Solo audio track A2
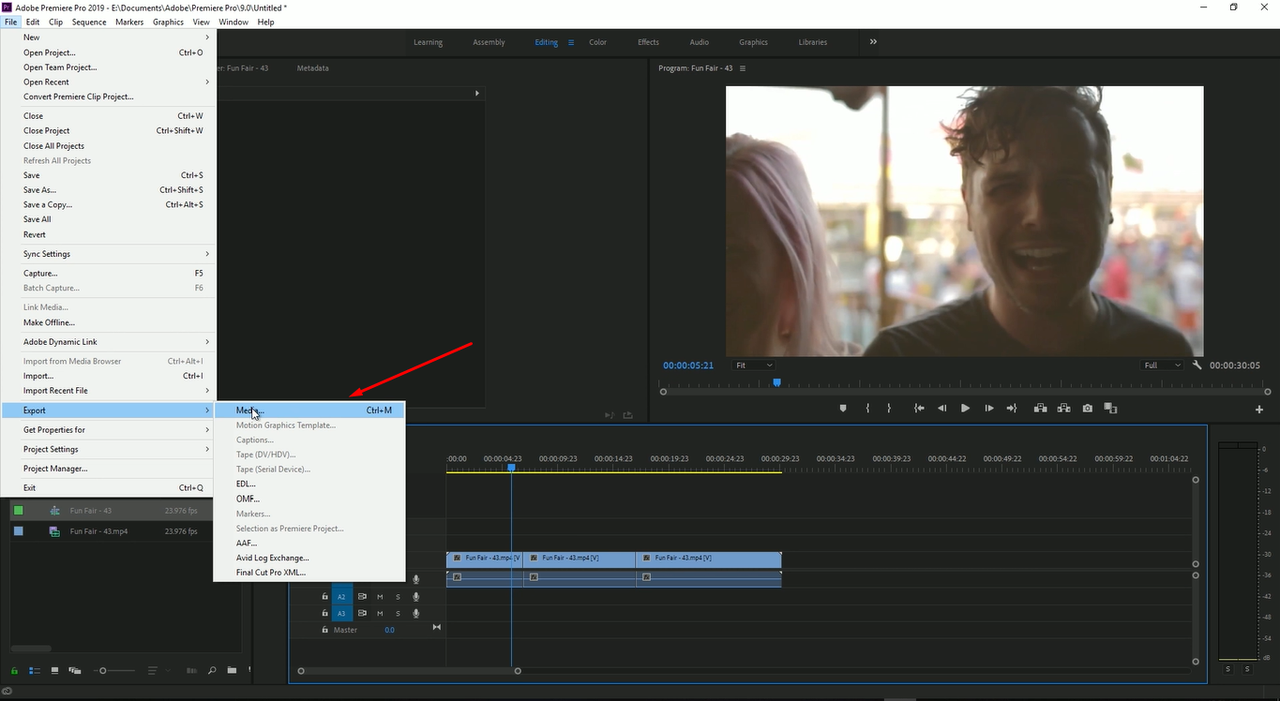1280x701 pixels. (x=398, y=597)
